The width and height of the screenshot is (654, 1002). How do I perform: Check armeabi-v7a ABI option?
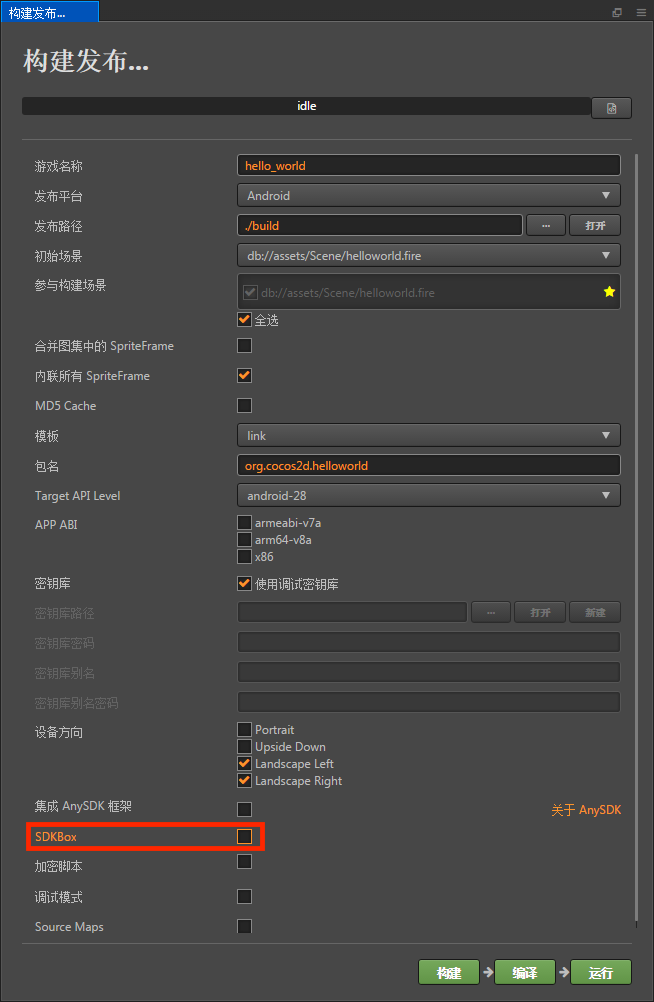point(244,523)
